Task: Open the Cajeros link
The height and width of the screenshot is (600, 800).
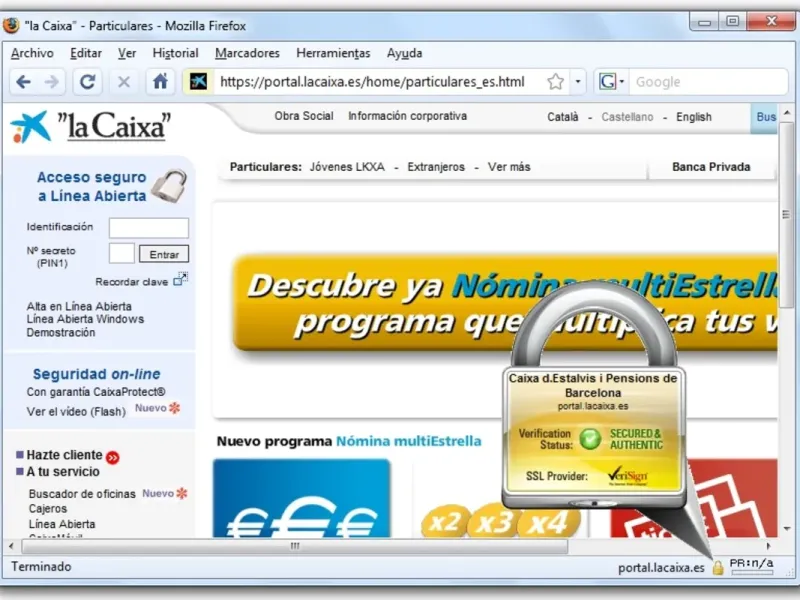Action: click(x=48, y=509)
